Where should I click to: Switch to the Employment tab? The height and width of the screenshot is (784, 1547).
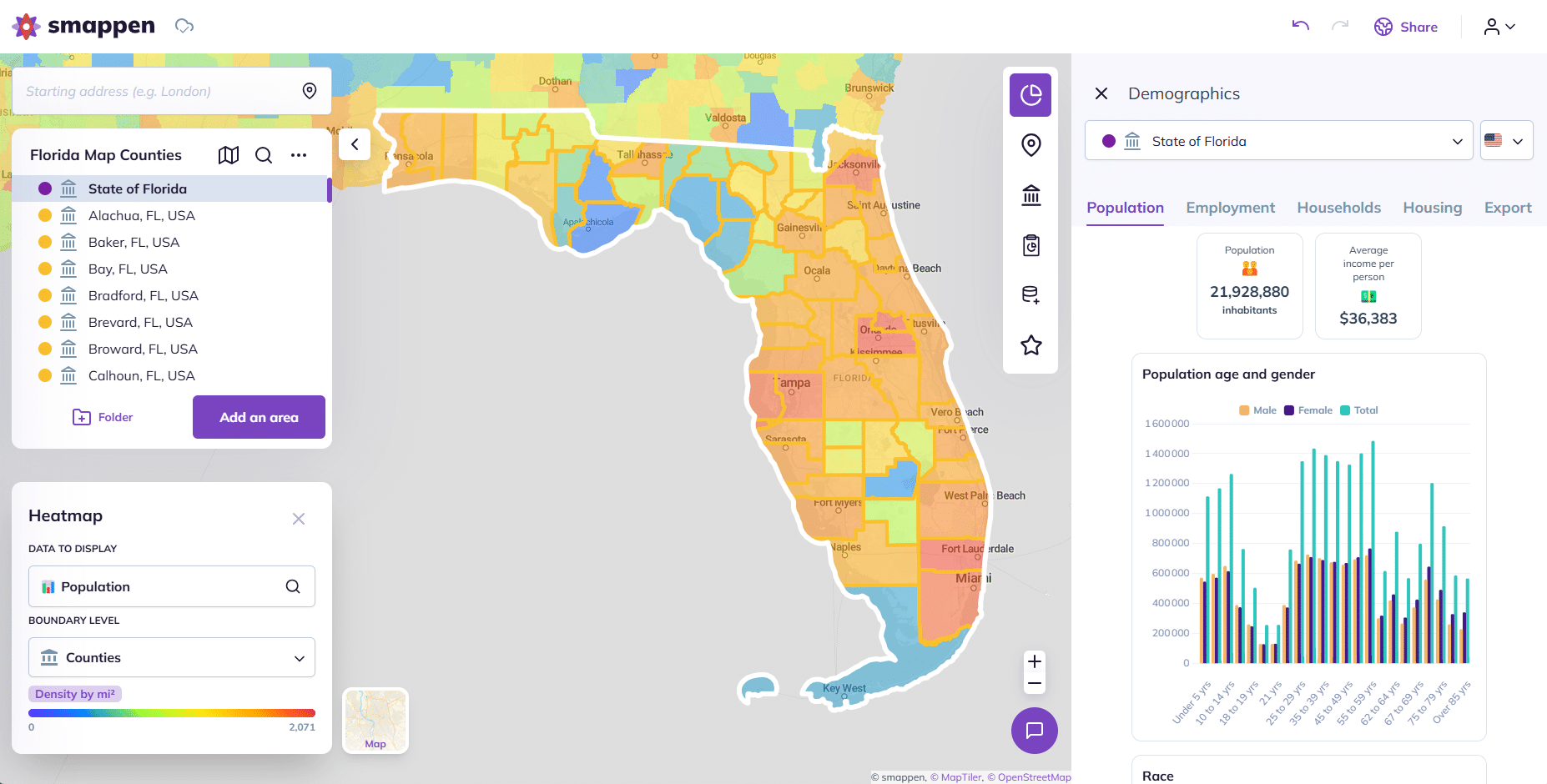pyautogui.click(x=1230, y=208)
